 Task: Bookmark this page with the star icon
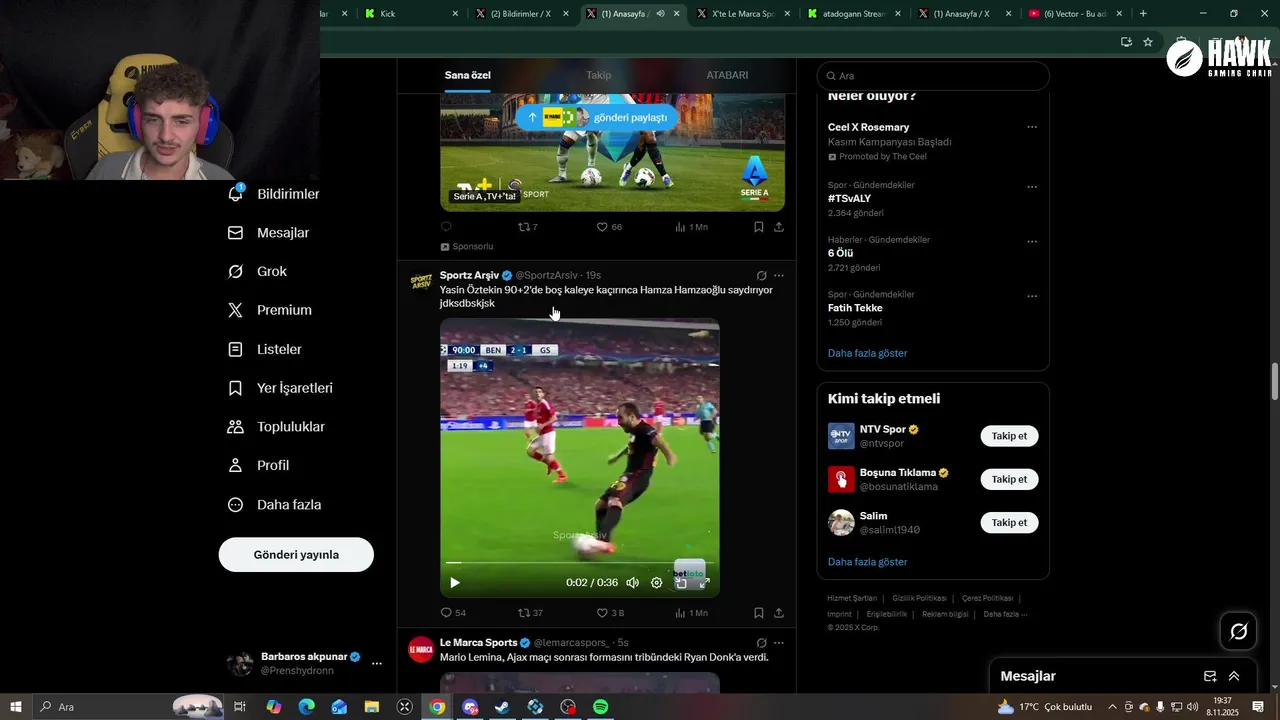point(1148,42)
